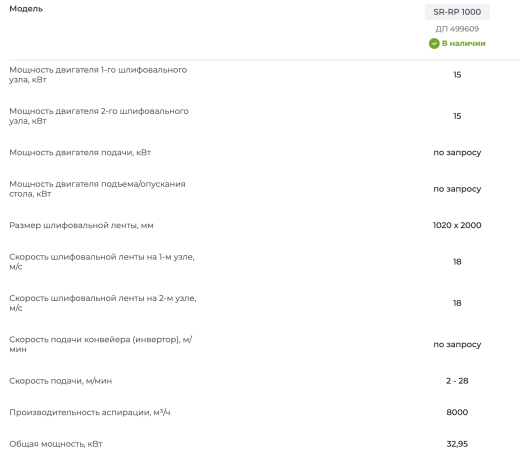Click 'Скорость шлифовальной ленты на 1-м узле' row
Screen dimensions: 520x466
click(x=265, y=262)
